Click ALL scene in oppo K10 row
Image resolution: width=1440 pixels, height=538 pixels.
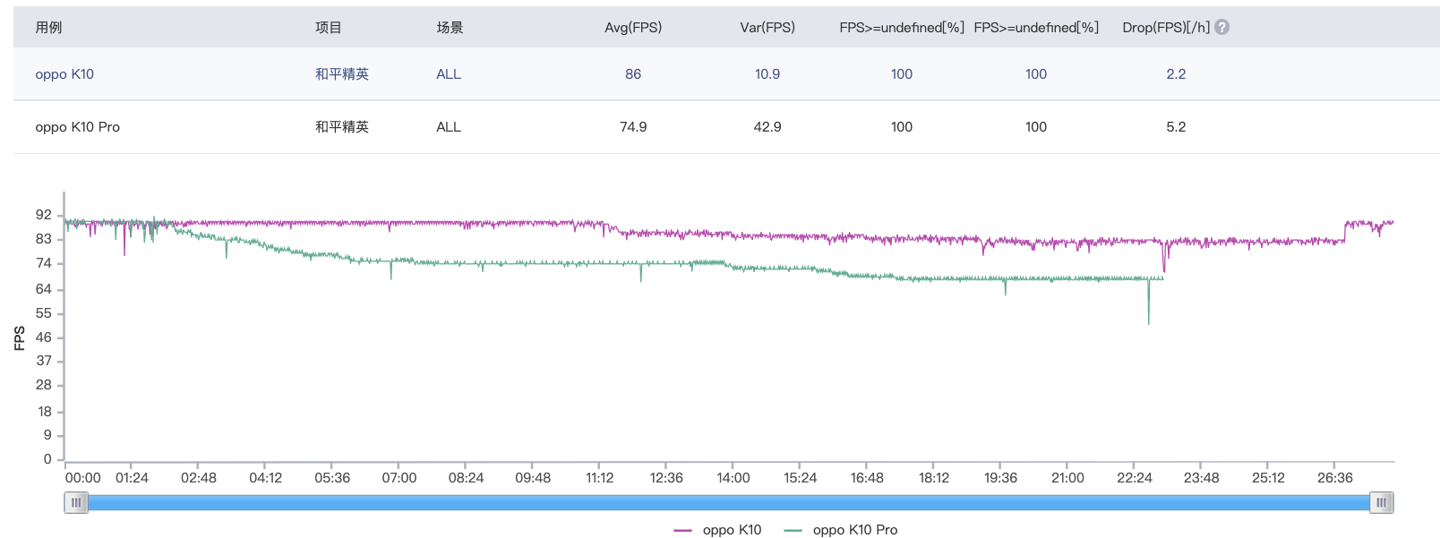449,74
